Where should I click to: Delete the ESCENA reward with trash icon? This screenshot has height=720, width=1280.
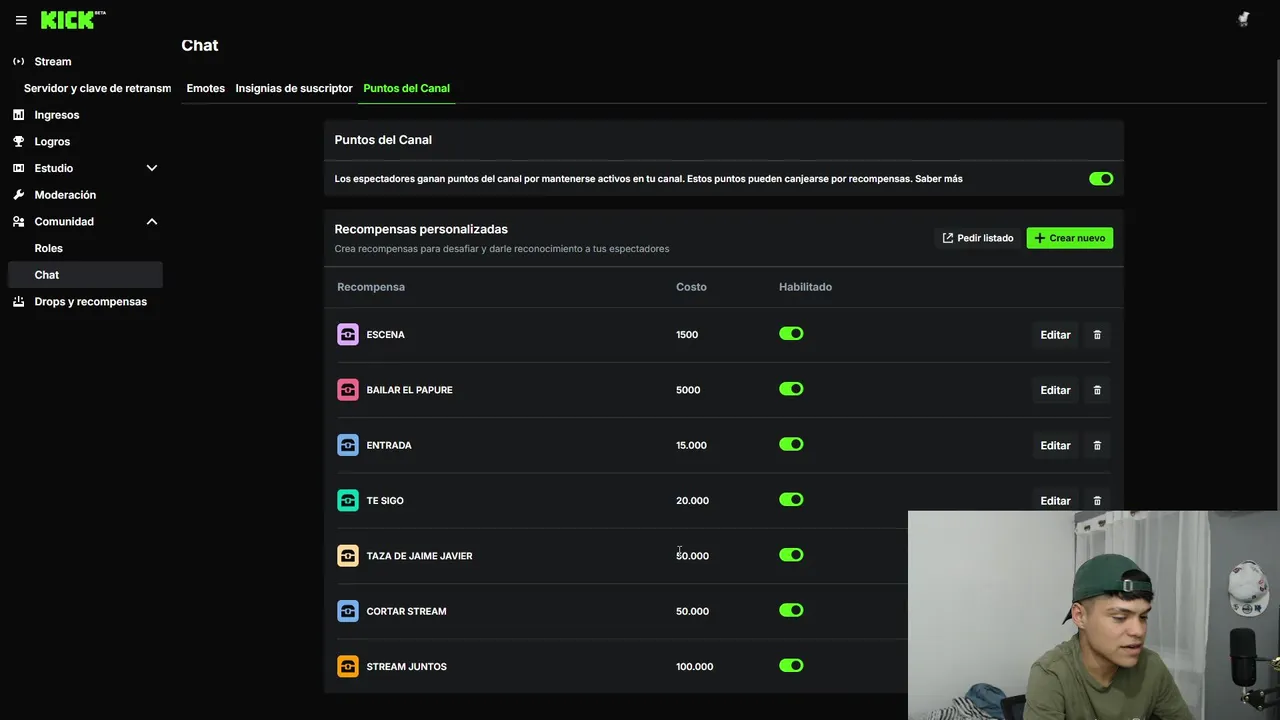coord(1097,335)
